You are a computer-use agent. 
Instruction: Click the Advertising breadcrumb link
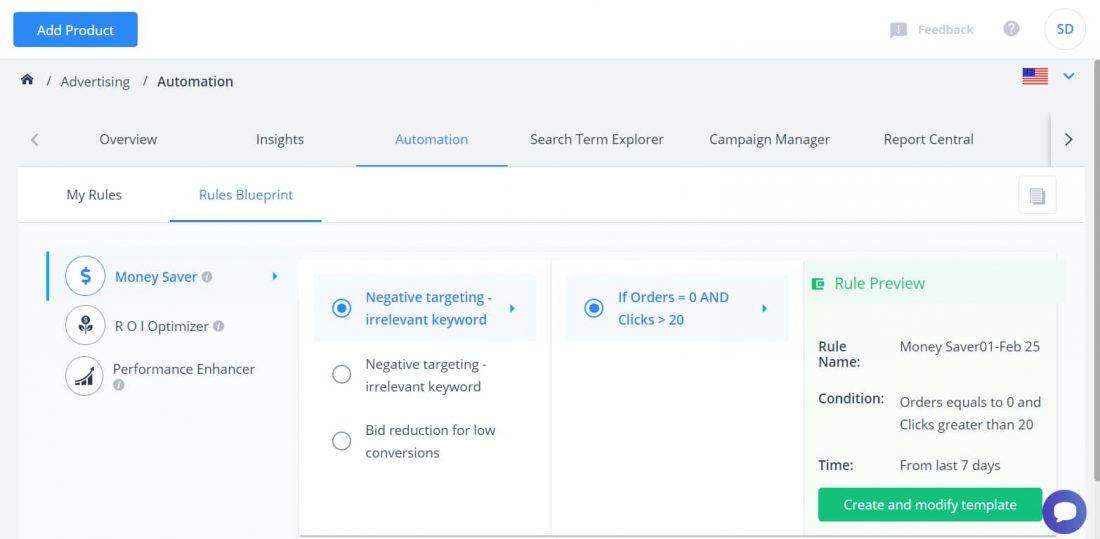click(x=95, y=82)
